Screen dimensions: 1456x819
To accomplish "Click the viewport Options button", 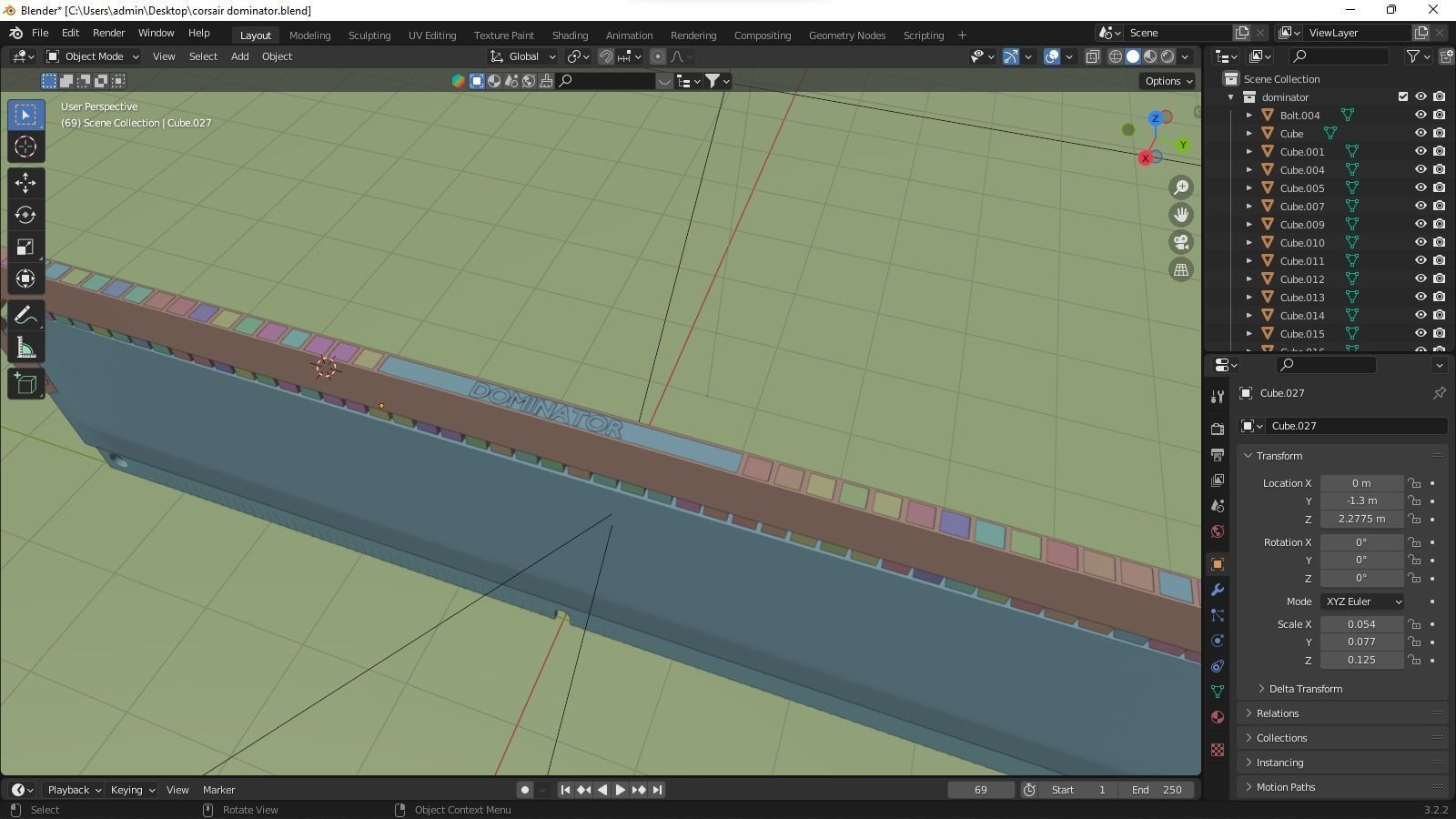I will click(1168, 81).
